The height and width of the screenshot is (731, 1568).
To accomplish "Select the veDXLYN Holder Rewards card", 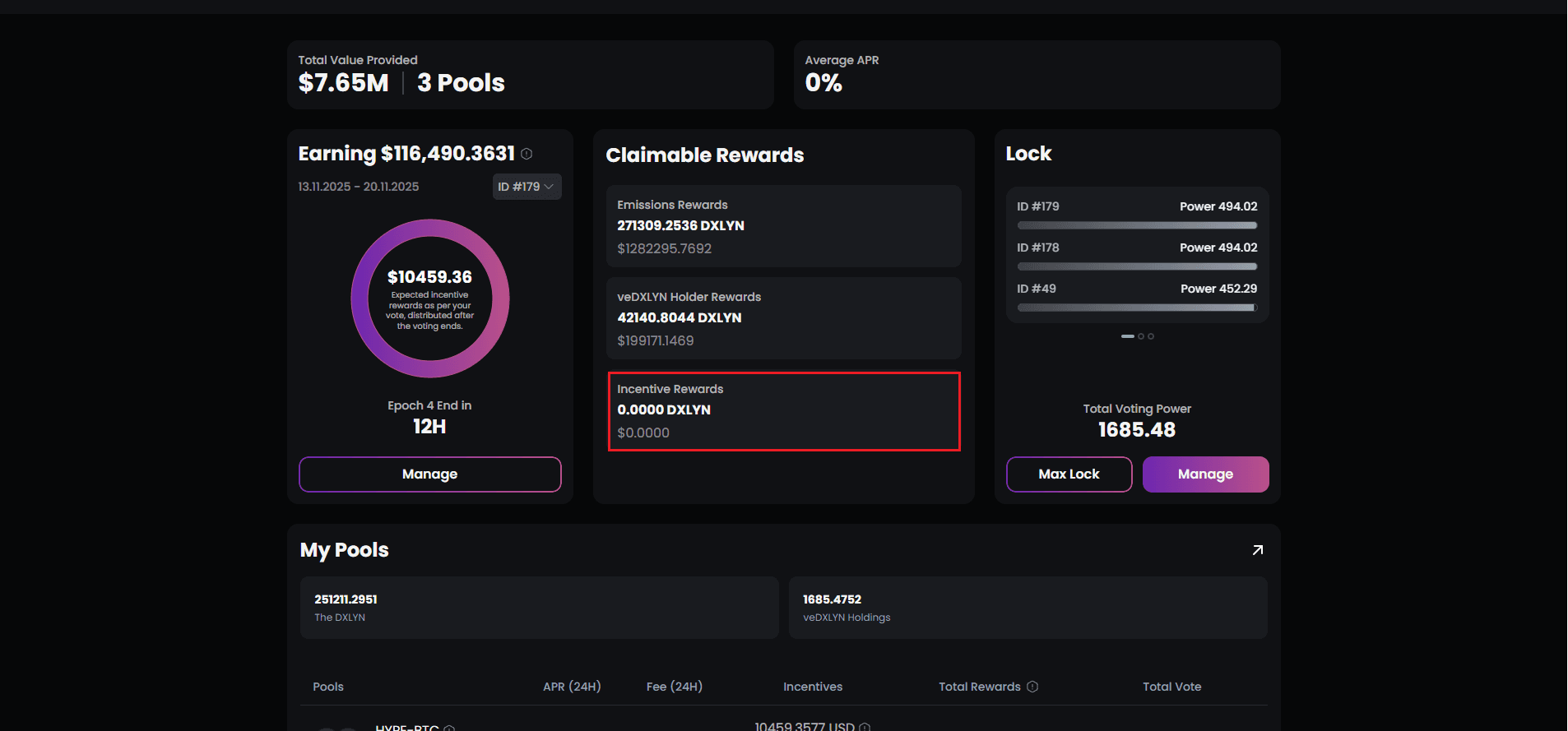I will coord(783,318).
